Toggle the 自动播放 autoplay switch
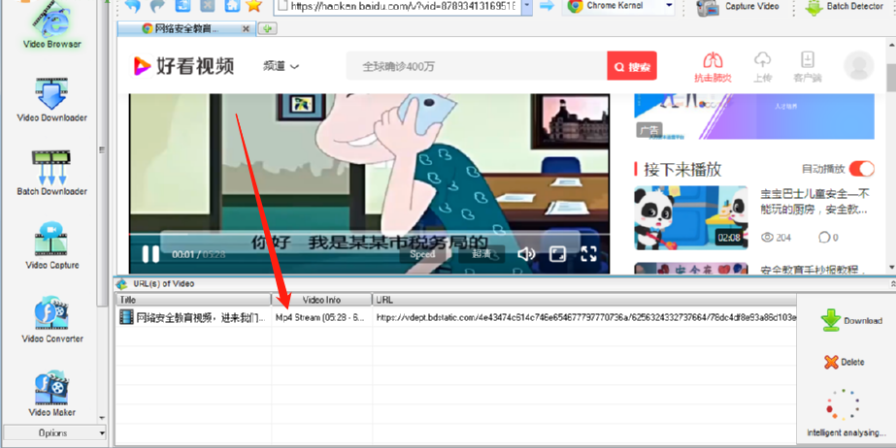Image resolution: width=896 pixels, height=448 pixels. pyautogui.click(x=862, y=169)
